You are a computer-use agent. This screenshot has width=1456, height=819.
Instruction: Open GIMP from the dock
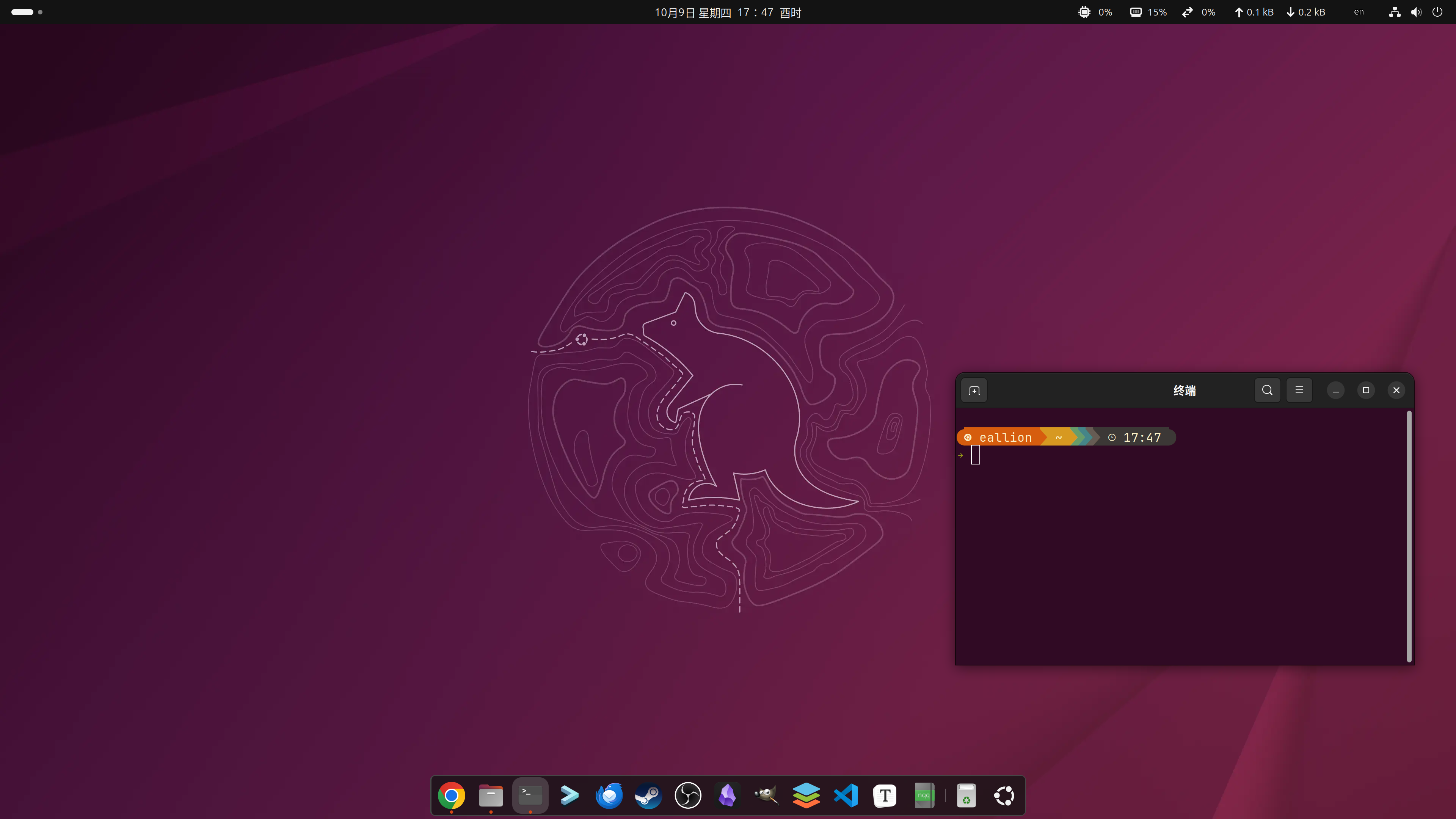pyautogui.click(x=766, y=796)
